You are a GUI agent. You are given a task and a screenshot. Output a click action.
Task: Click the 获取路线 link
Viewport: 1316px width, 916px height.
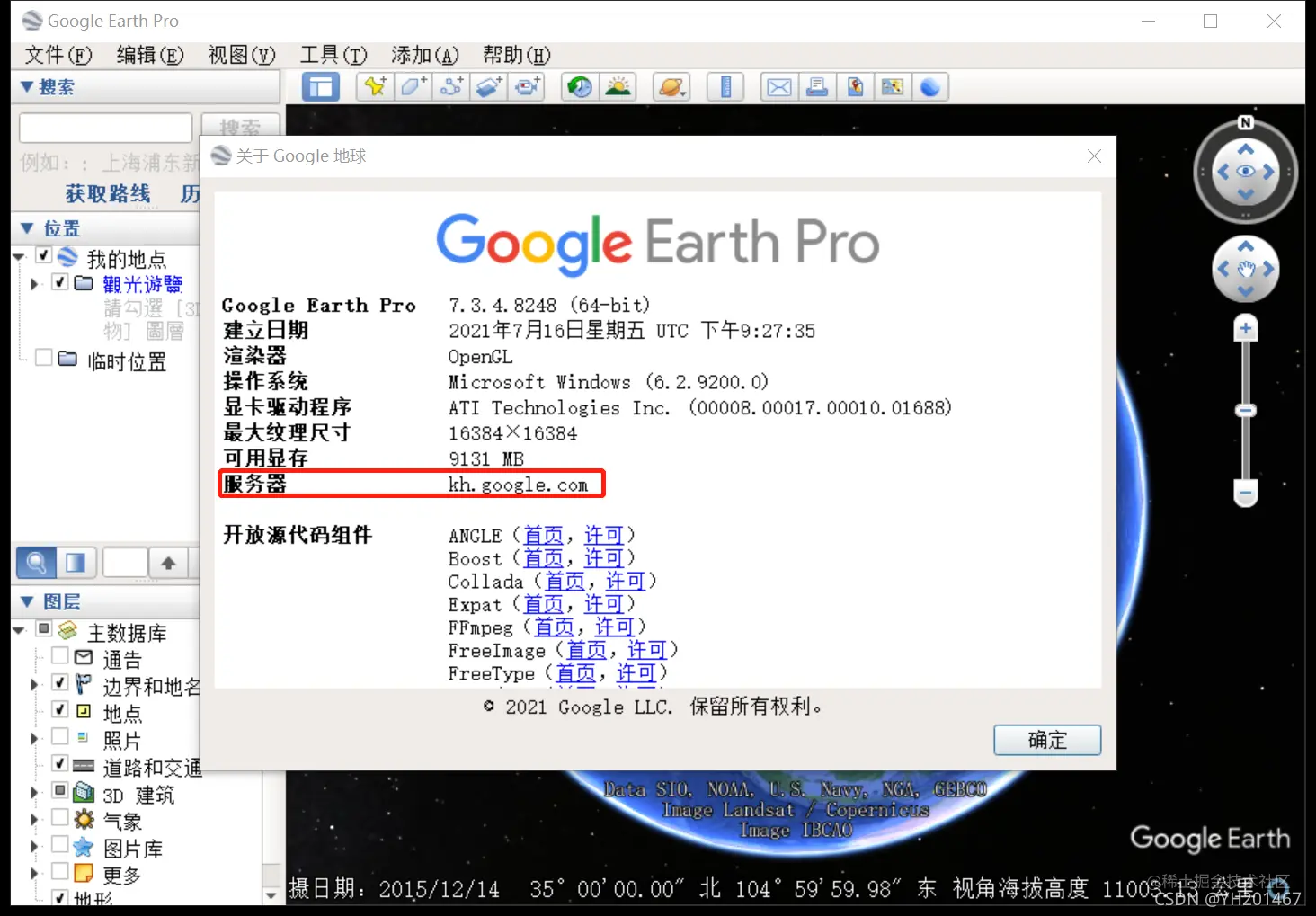pos(108,193)
